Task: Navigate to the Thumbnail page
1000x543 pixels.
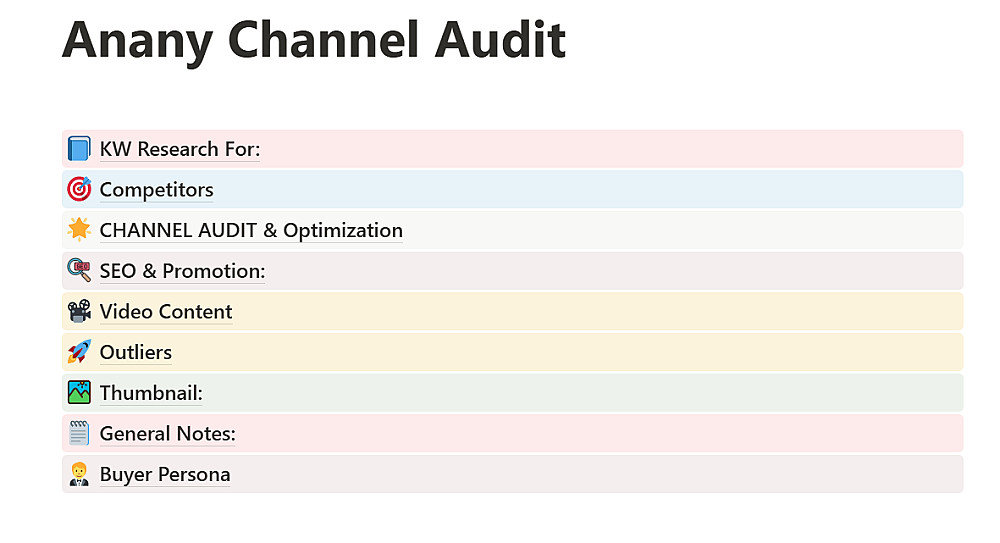Action: point(151,393)
